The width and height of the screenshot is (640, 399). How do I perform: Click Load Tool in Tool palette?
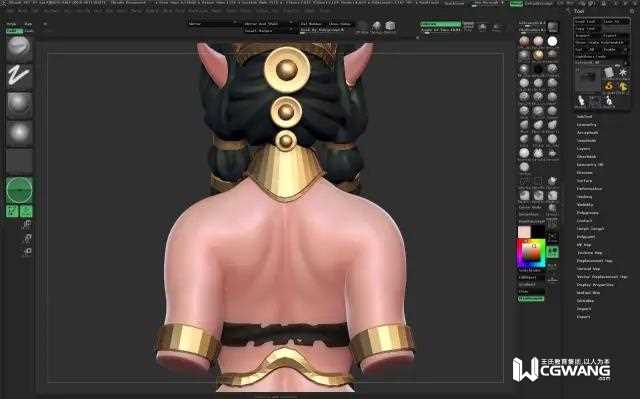tap(588, 22)
